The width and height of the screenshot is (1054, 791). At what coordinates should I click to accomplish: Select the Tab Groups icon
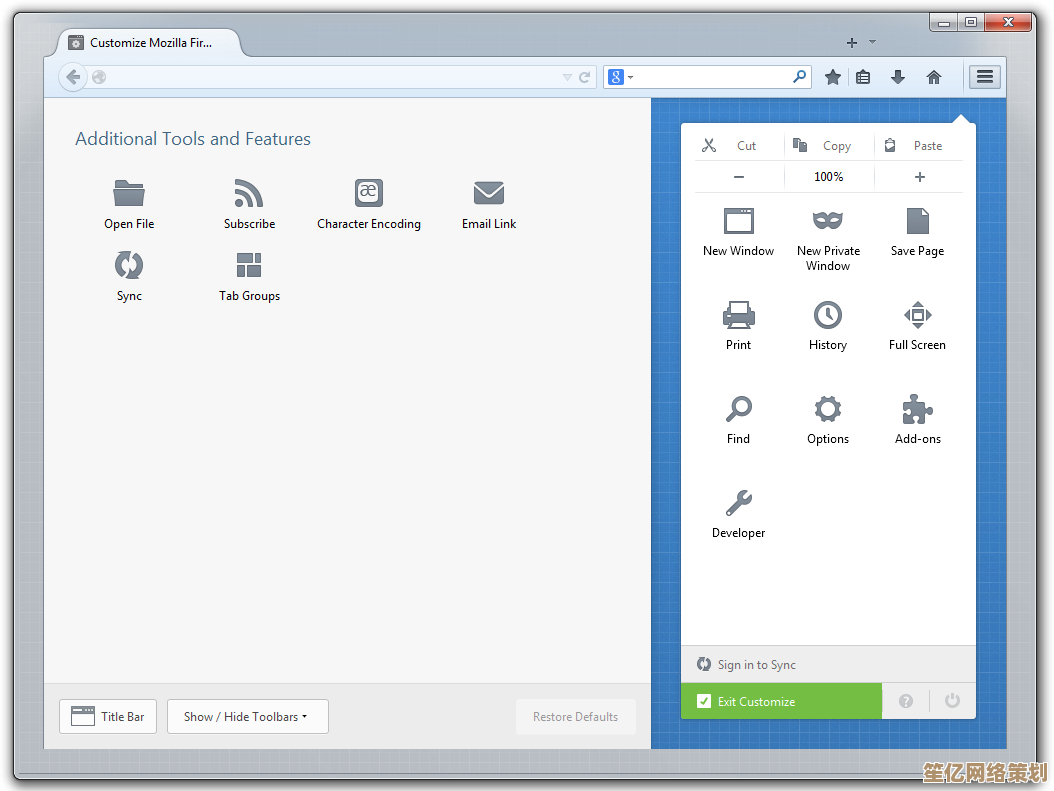tap(249, 265)
